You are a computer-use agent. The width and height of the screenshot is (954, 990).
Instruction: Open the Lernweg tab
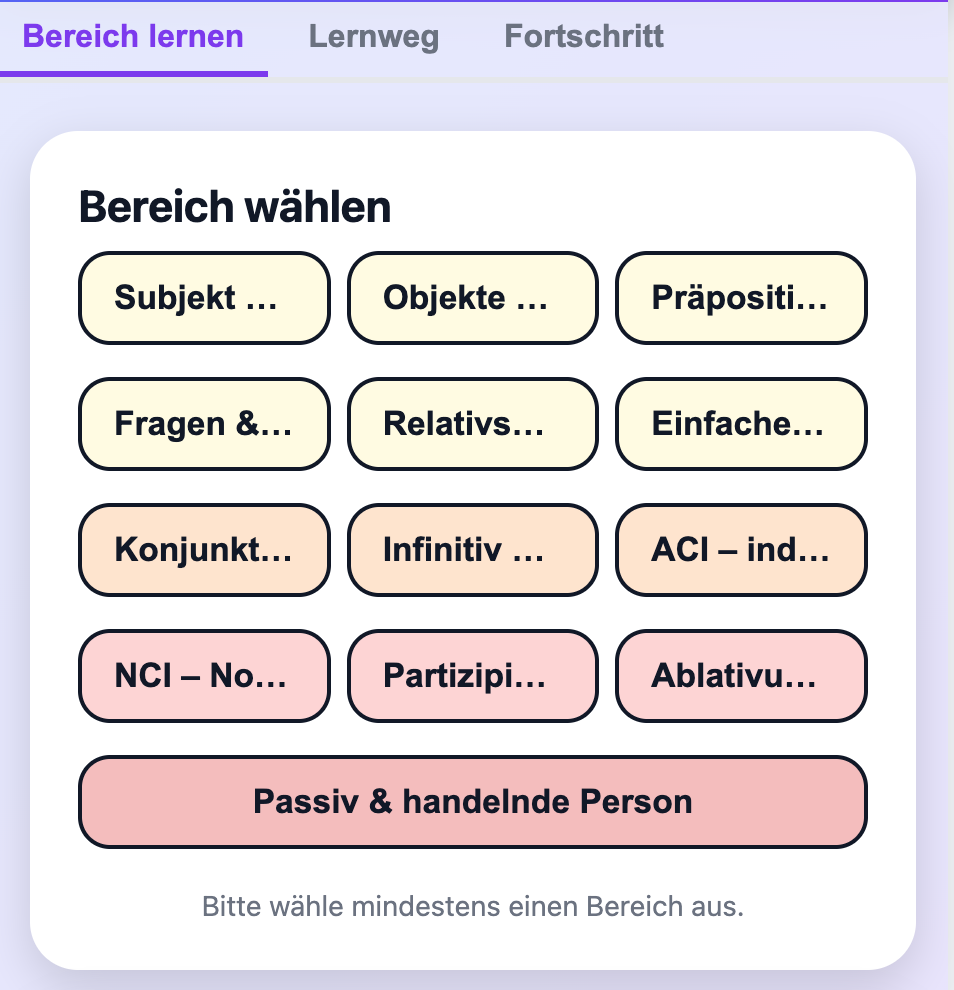373,37
